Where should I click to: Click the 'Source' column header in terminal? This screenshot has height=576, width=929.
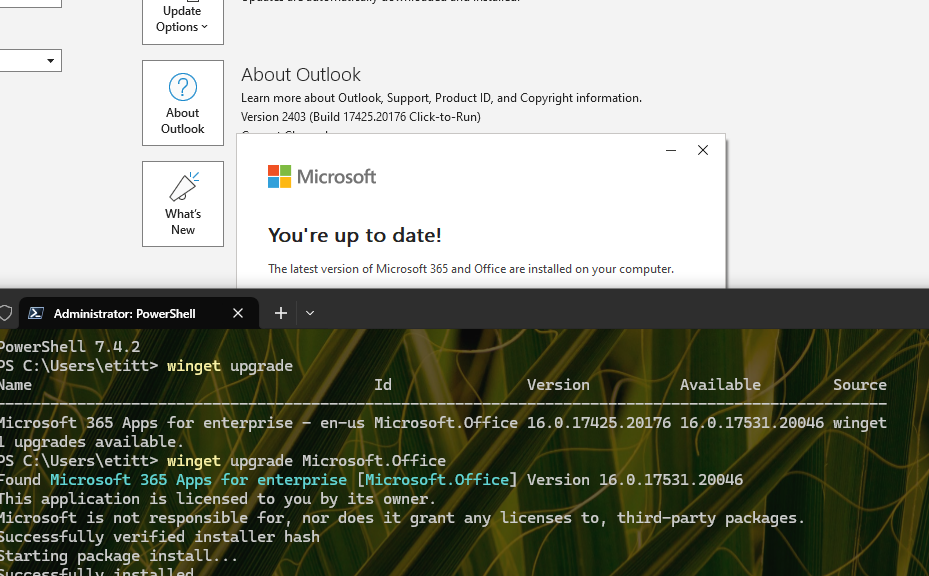[860, 385]
